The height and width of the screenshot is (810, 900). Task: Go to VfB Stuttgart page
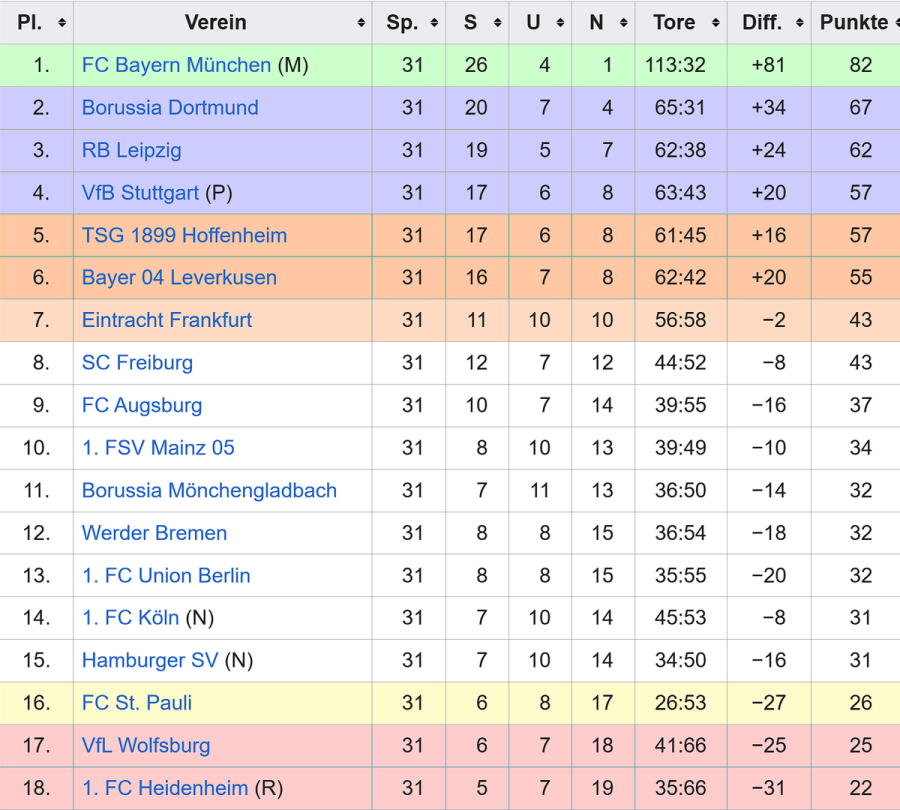(140, 193)
